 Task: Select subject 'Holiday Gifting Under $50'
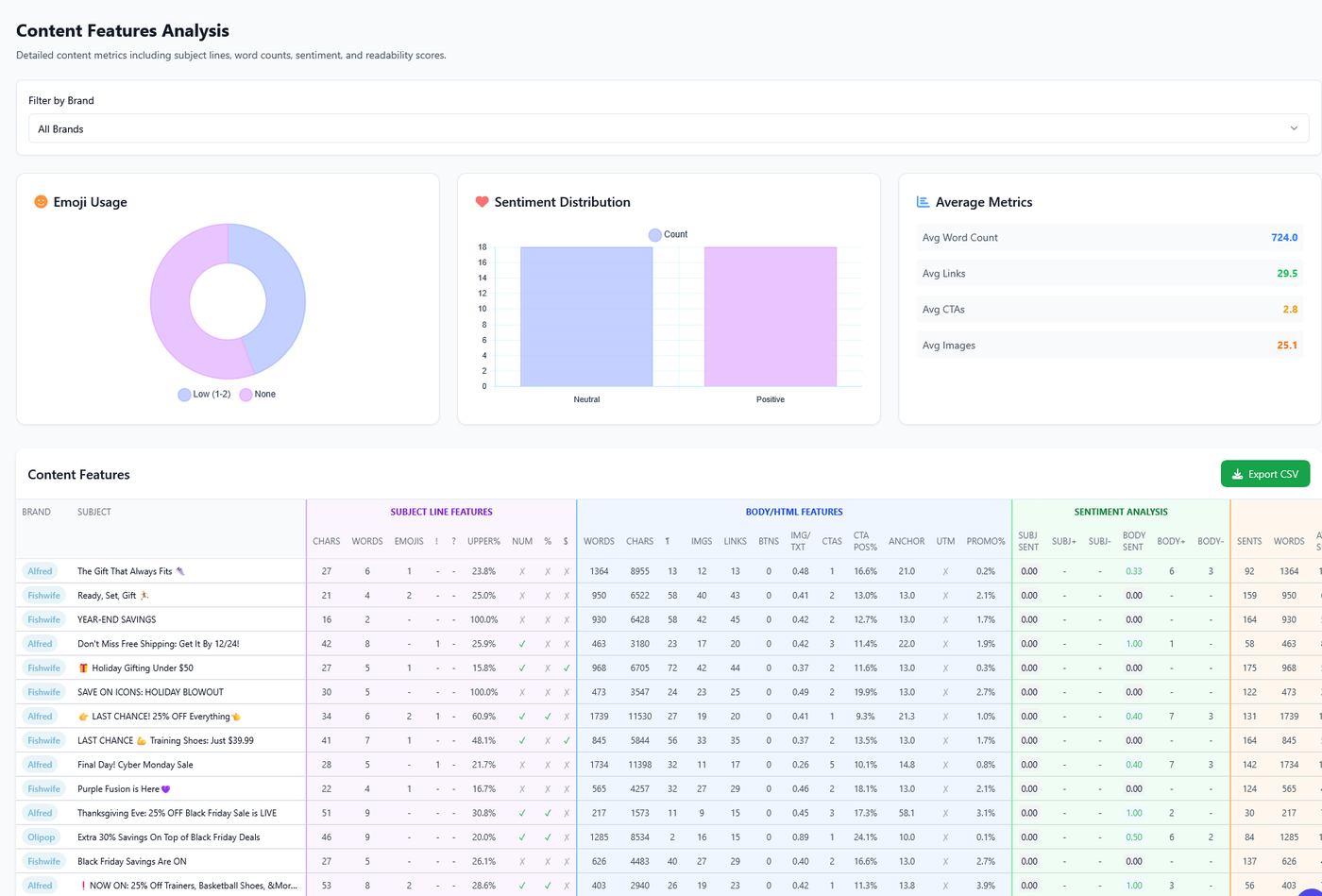(x=135, y=668)
